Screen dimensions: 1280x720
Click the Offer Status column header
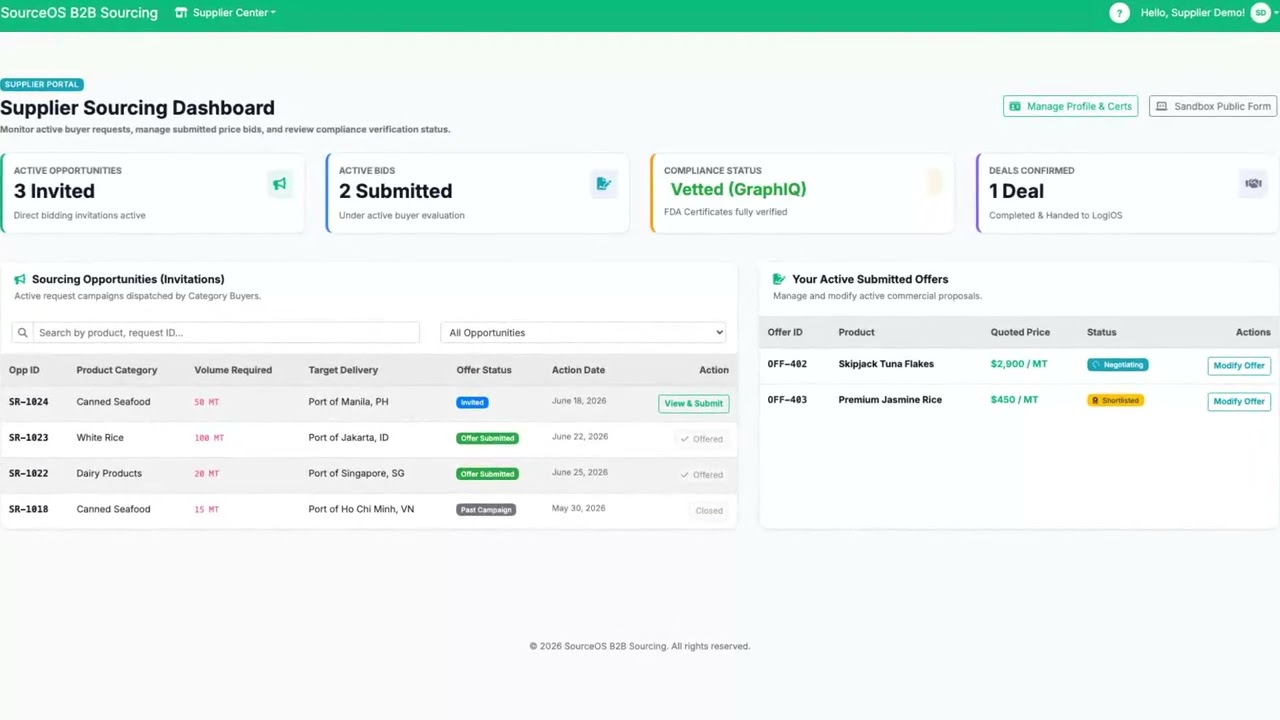(x=484, y=370)
